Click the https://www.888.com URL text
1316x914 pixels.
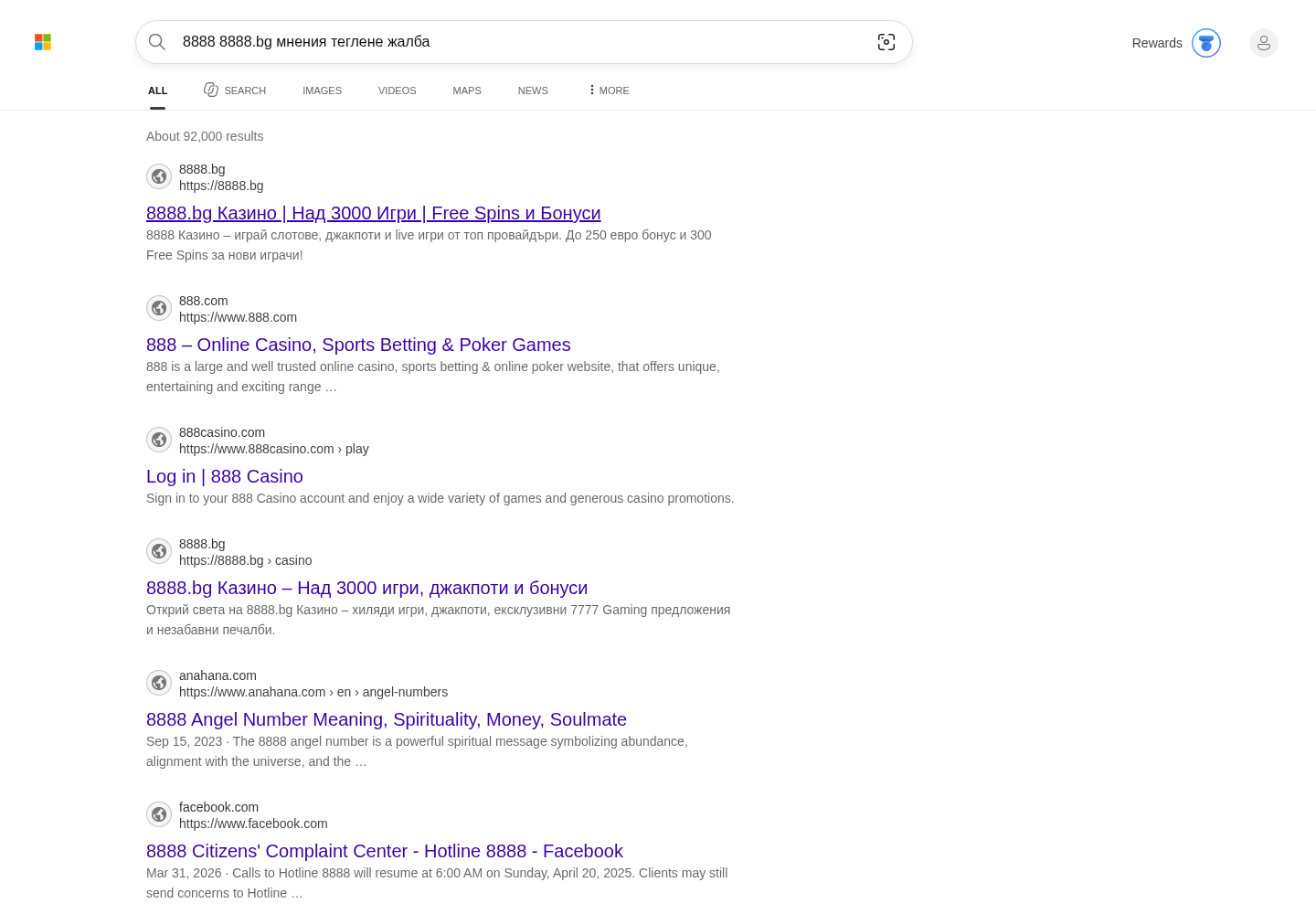[x=238, y=317]
